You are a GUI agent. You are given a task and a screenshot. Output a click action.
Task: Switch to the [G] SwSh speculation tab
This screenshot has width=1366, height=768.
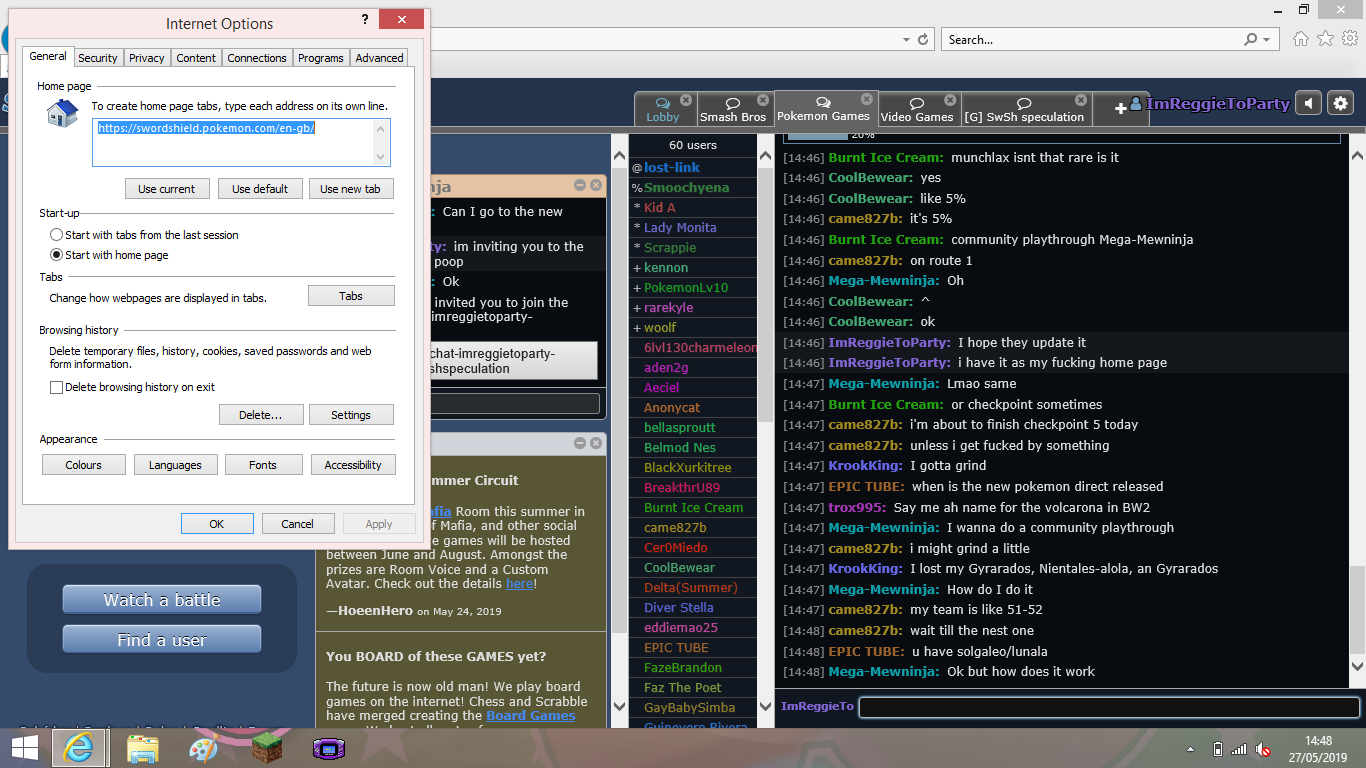point(1024,109)
